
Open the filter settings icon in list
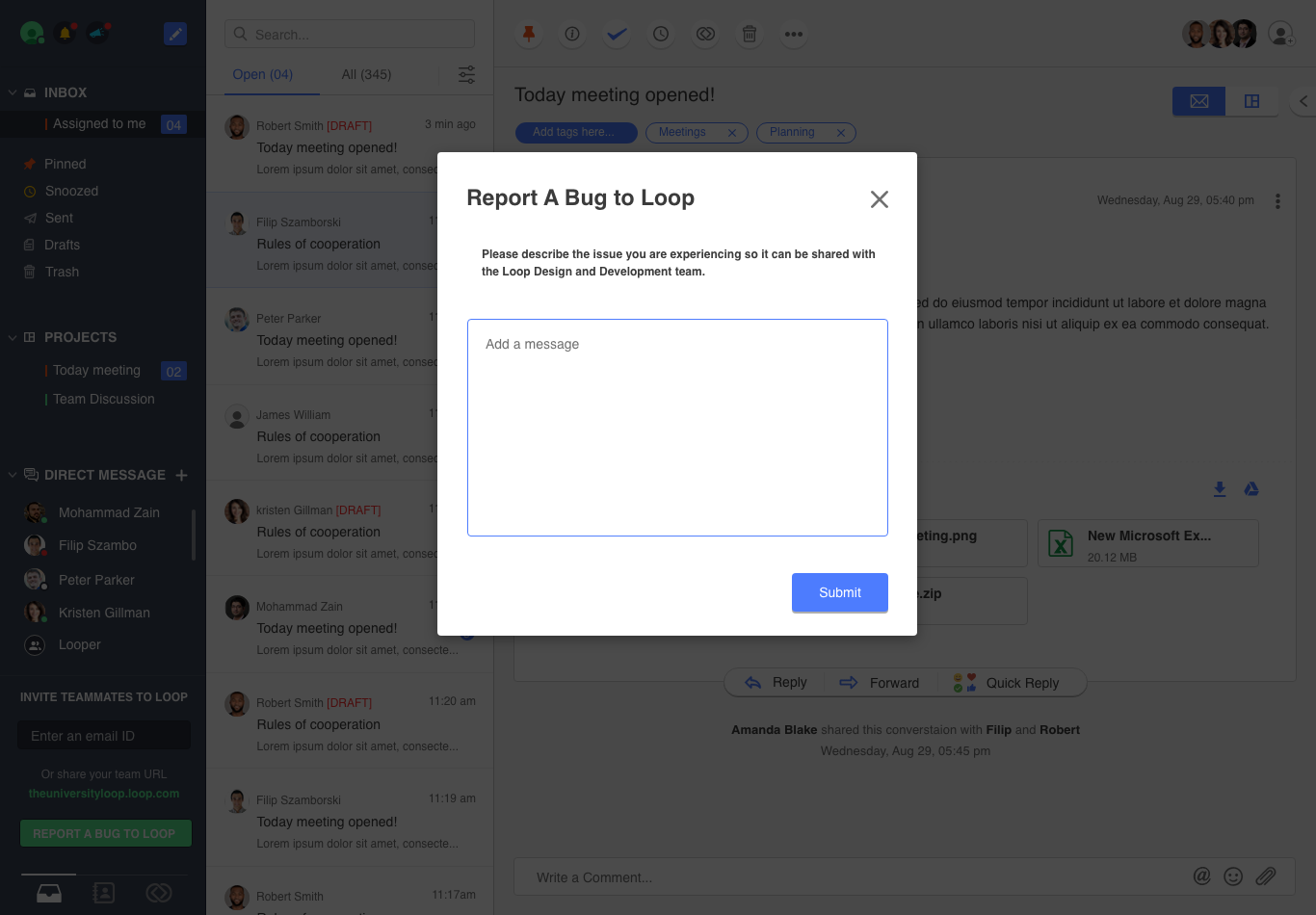(x=466, y=74)
